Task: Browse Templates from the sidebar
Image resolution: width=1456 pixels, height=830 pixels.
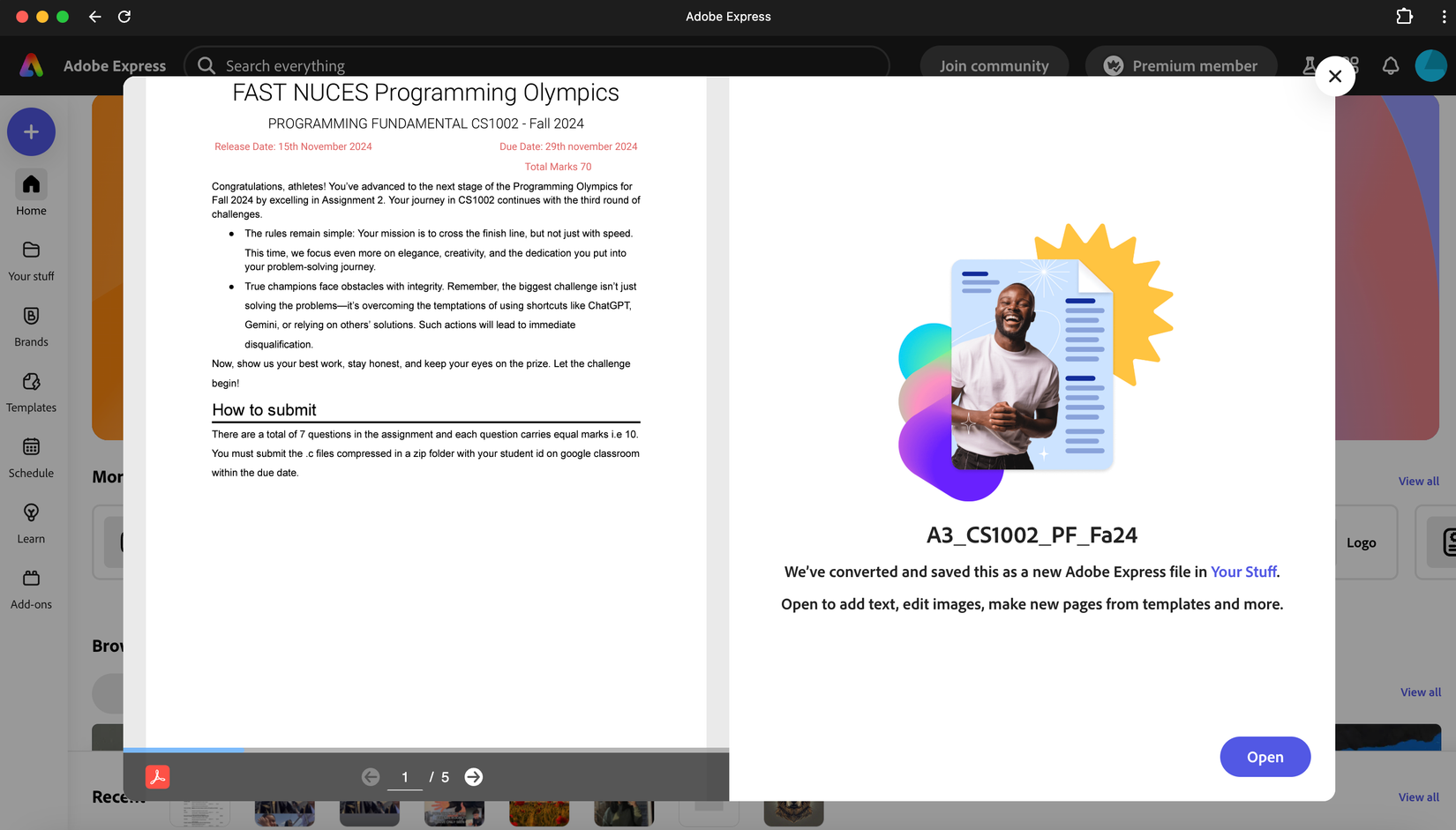Action: pos(31,391)
